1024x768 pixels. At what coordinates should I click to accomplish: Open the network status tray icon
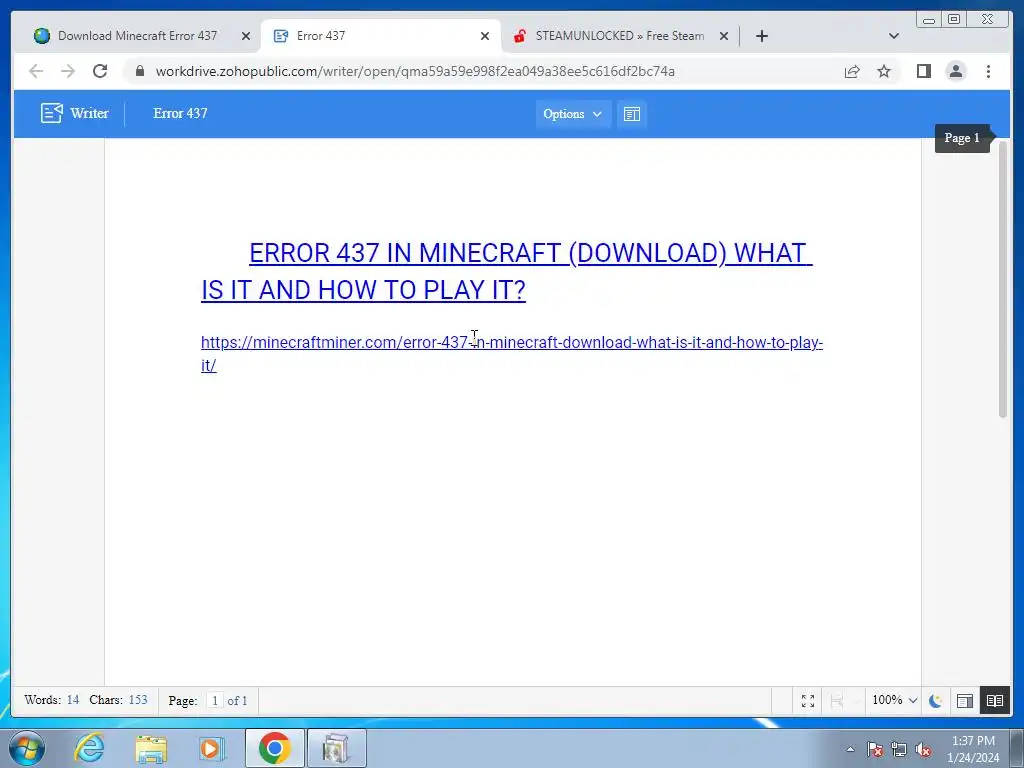click(x=899, y=749)
